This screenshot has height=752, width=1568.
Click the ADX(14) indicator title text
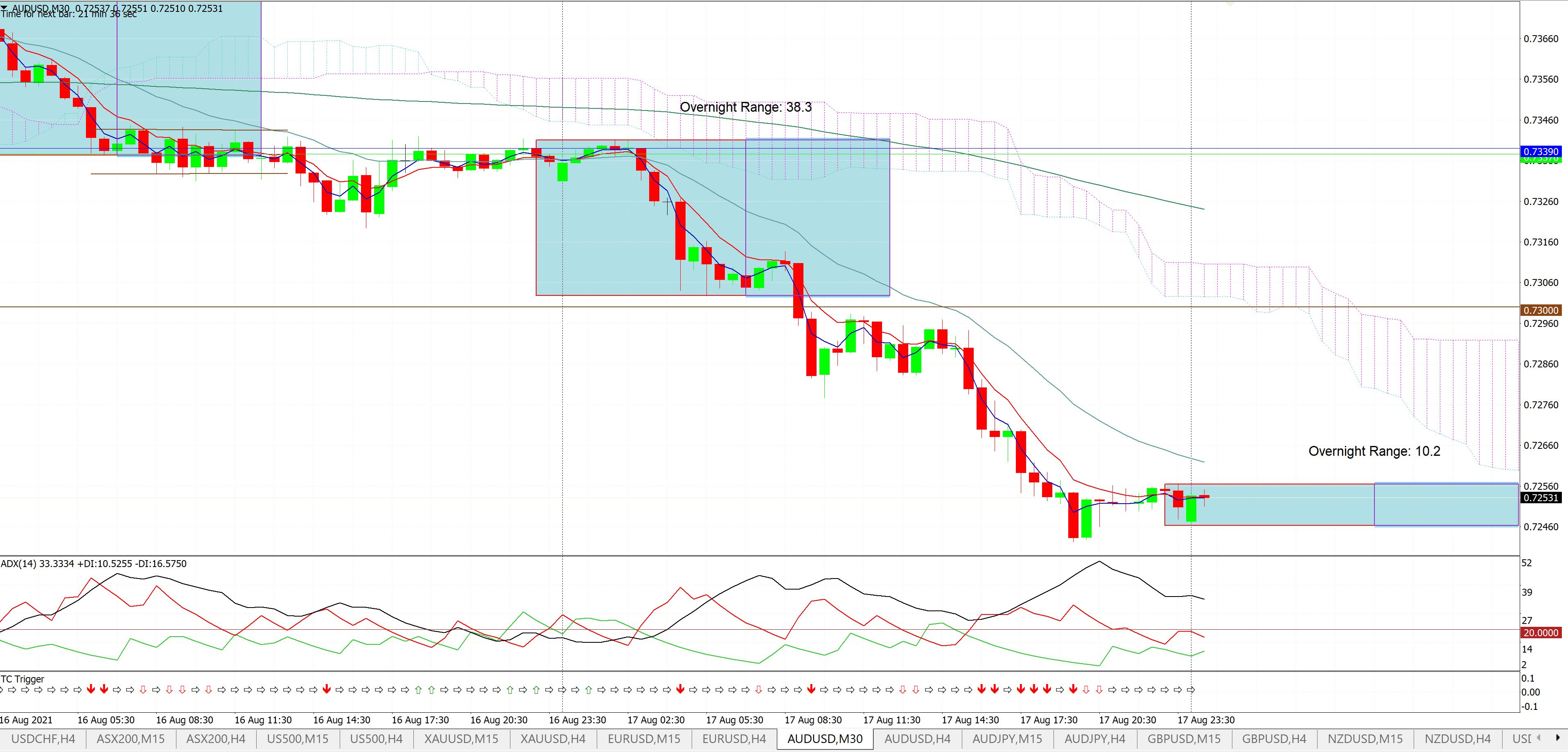94,563
